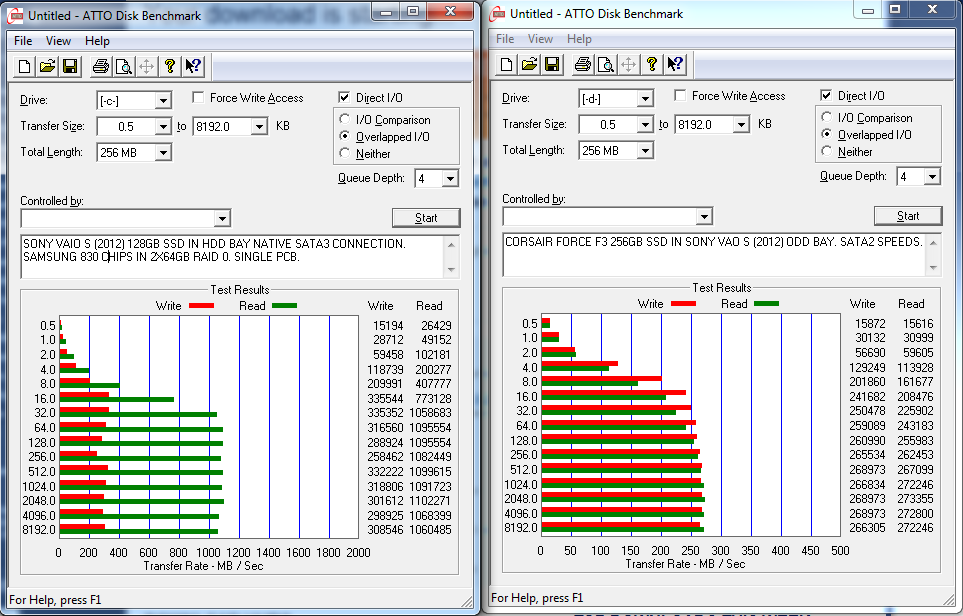Expand the Queue Depth dropdown in the drive D window
Viewport: 963px width, 616px height.
tap(931, 177)
